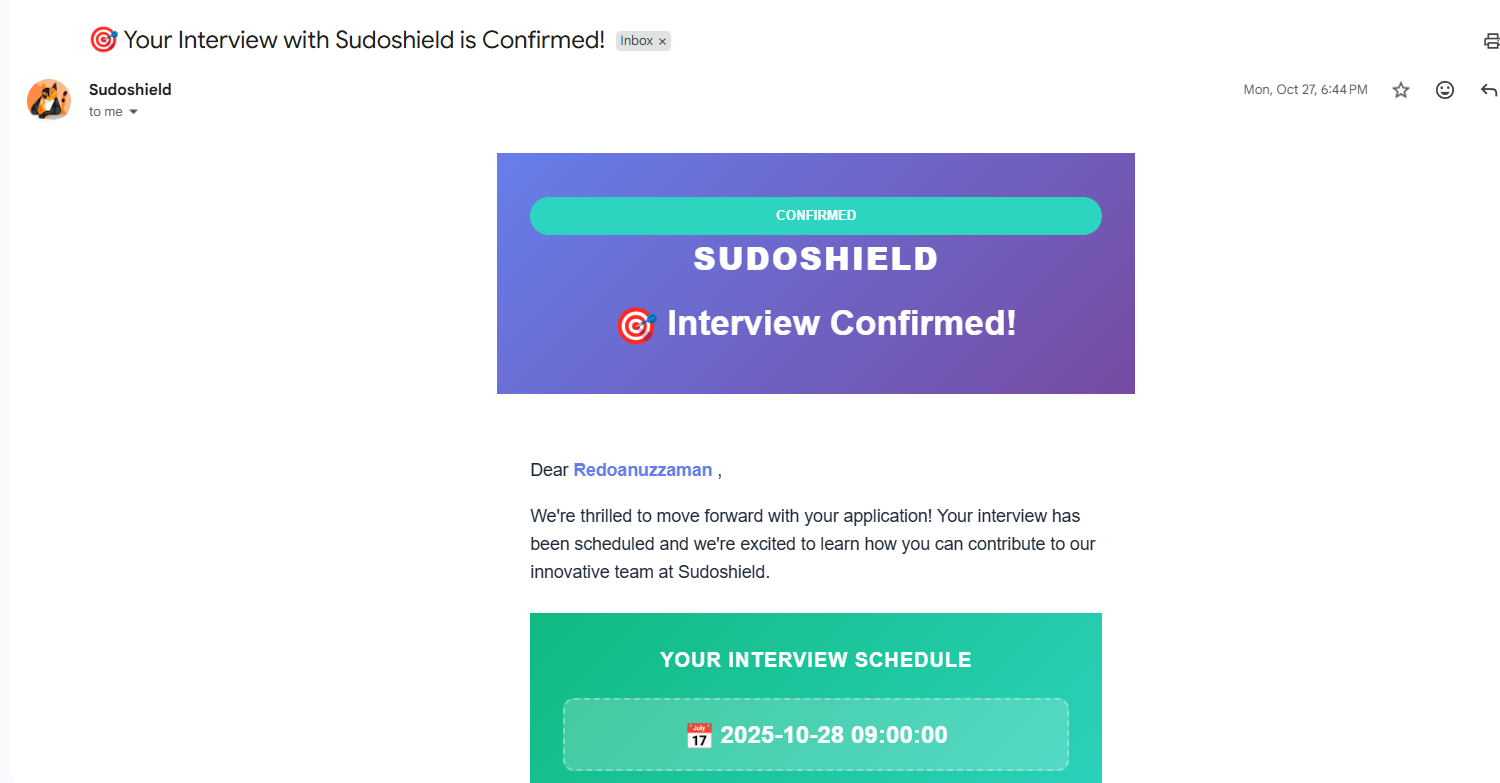This screenshot has height=783, width=1500.
Task: Click the email subject line text
Action: point(364,40)
